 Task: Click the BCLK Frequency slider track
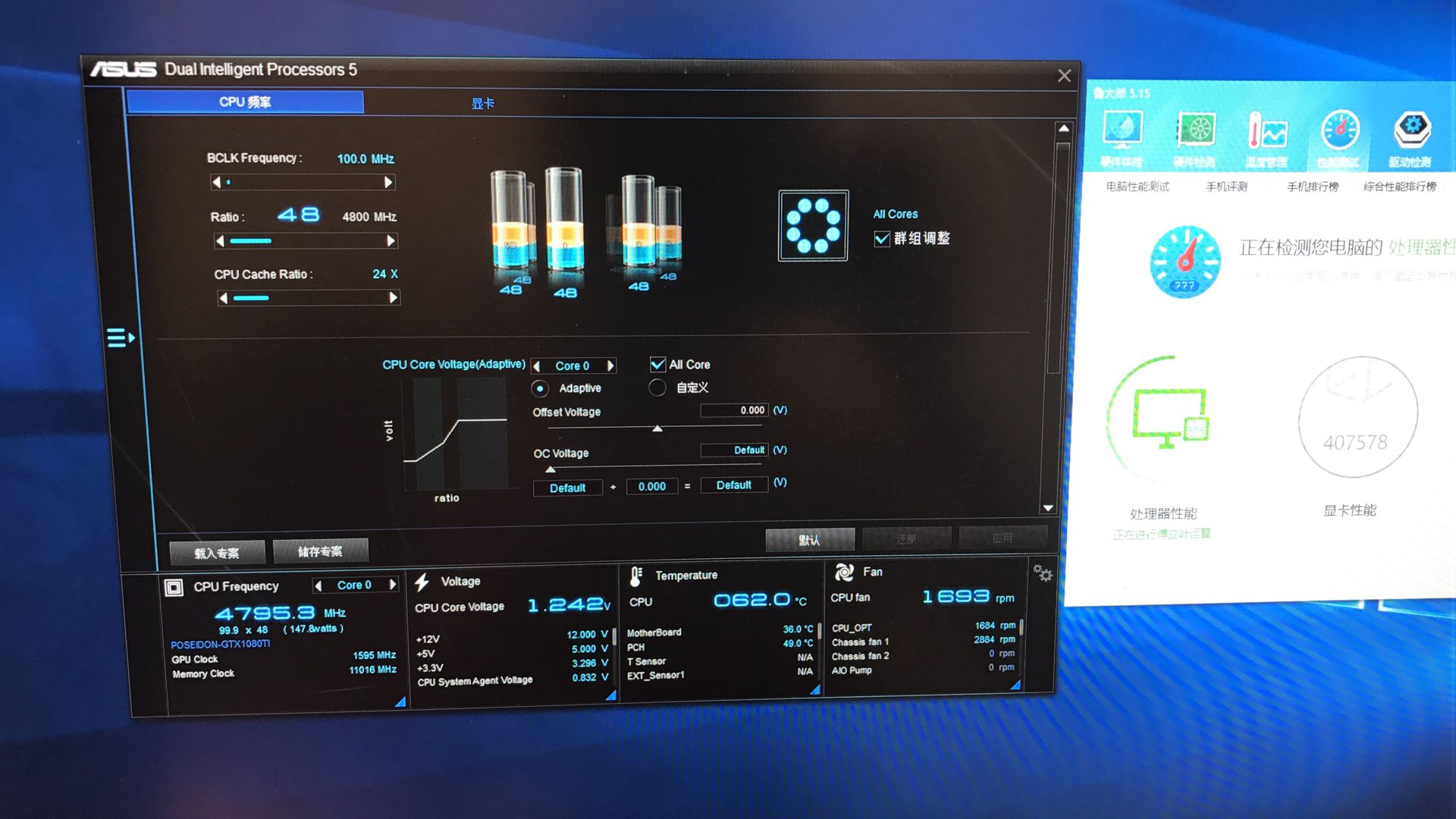click(303, 182)
